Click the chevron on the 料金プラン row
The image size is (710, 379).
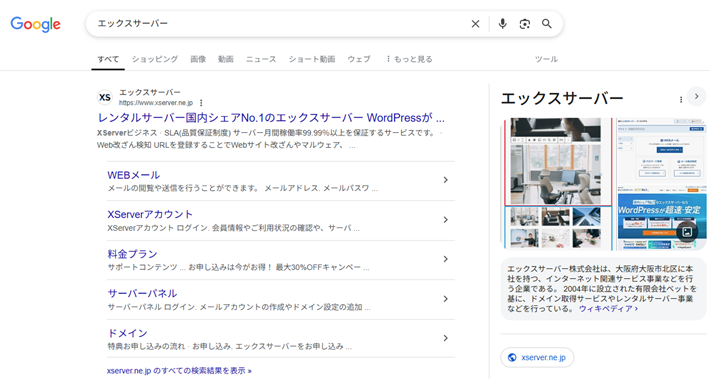(x=446, y=259)
